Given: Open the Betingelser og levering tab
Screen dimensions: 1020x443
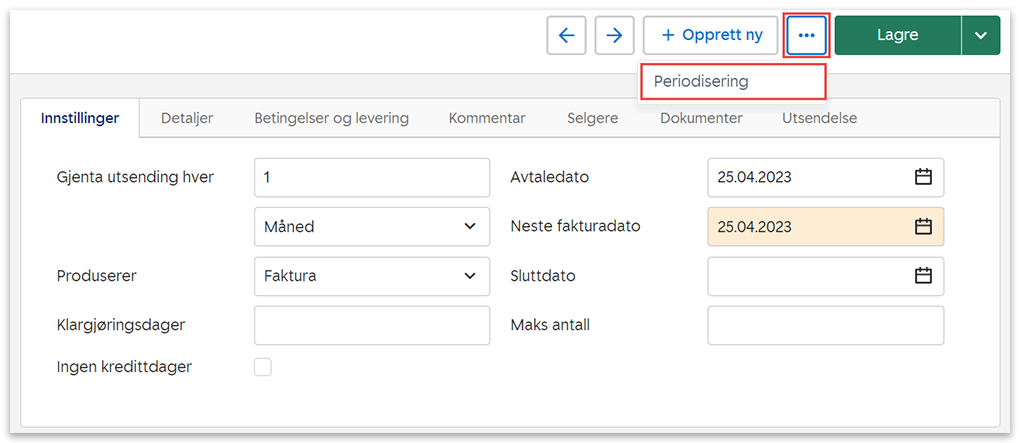Looking at the screenshot, I should coord(331,118).
